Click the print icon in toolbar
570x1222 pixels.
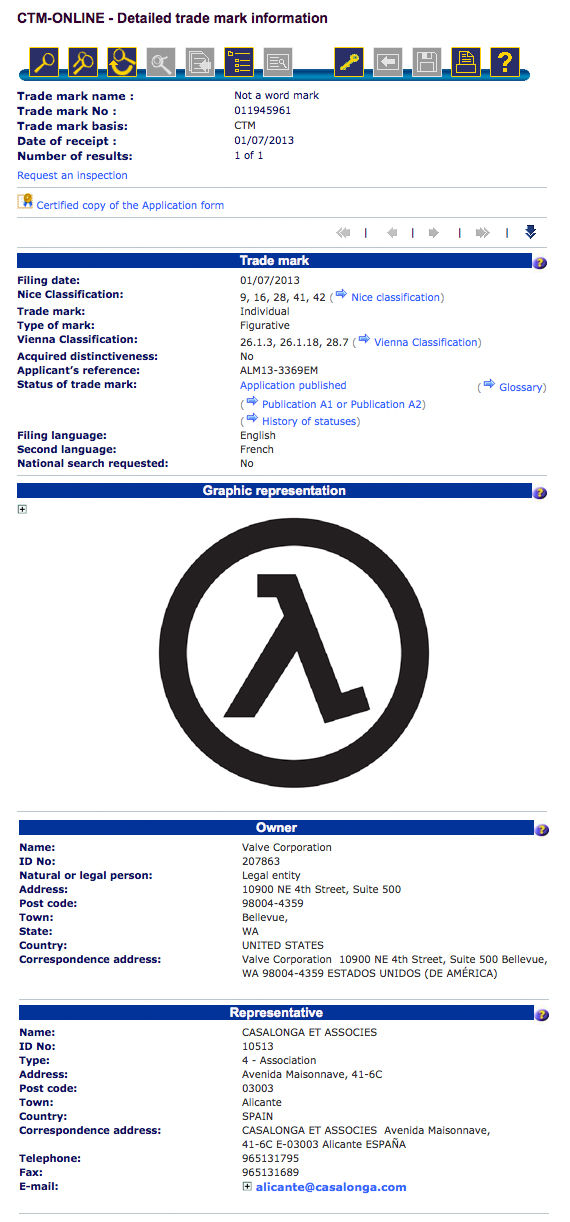point(466,63)
